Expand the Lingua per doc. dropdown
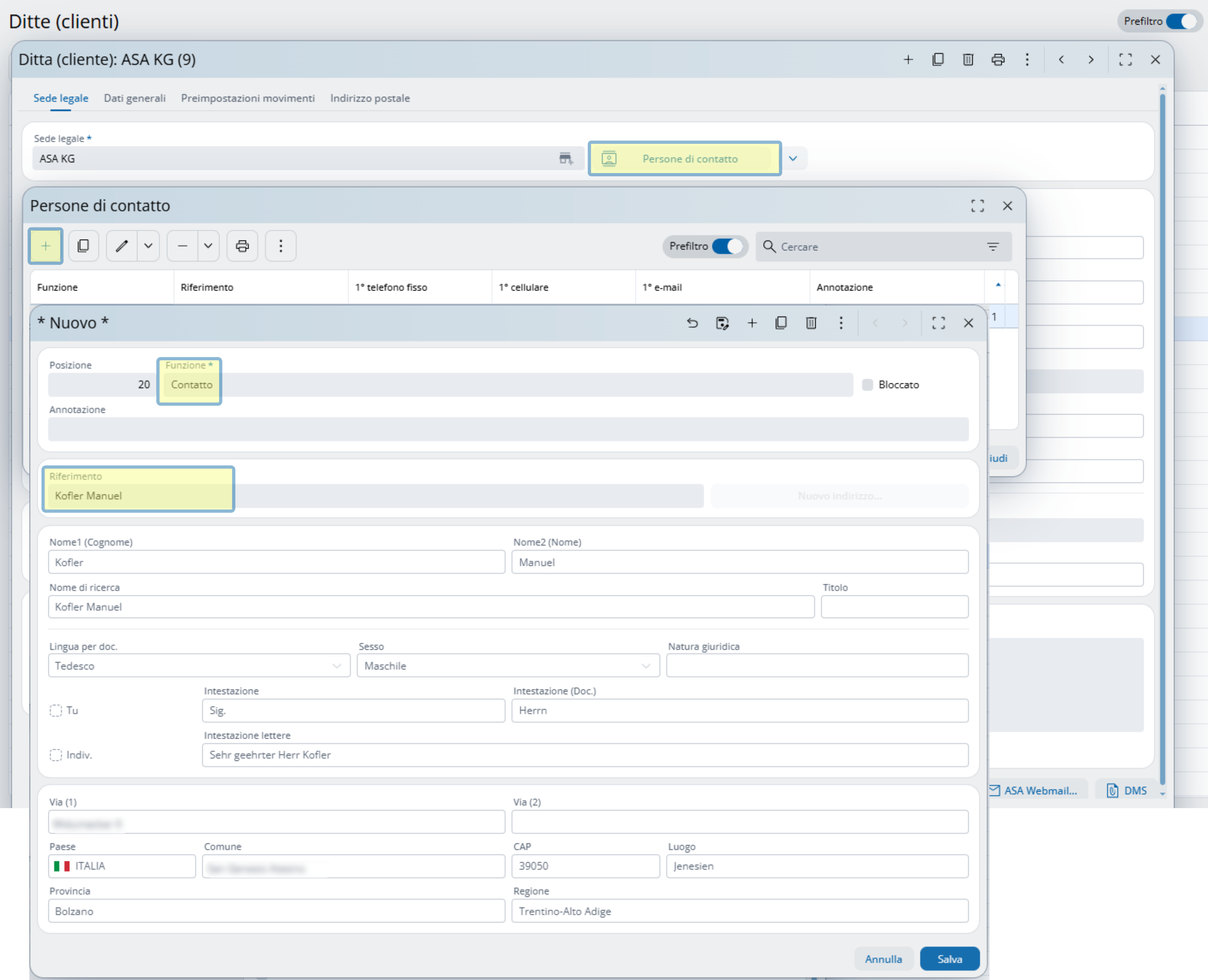This screenshot has width=1208, height=980. [x=336, y=666]
